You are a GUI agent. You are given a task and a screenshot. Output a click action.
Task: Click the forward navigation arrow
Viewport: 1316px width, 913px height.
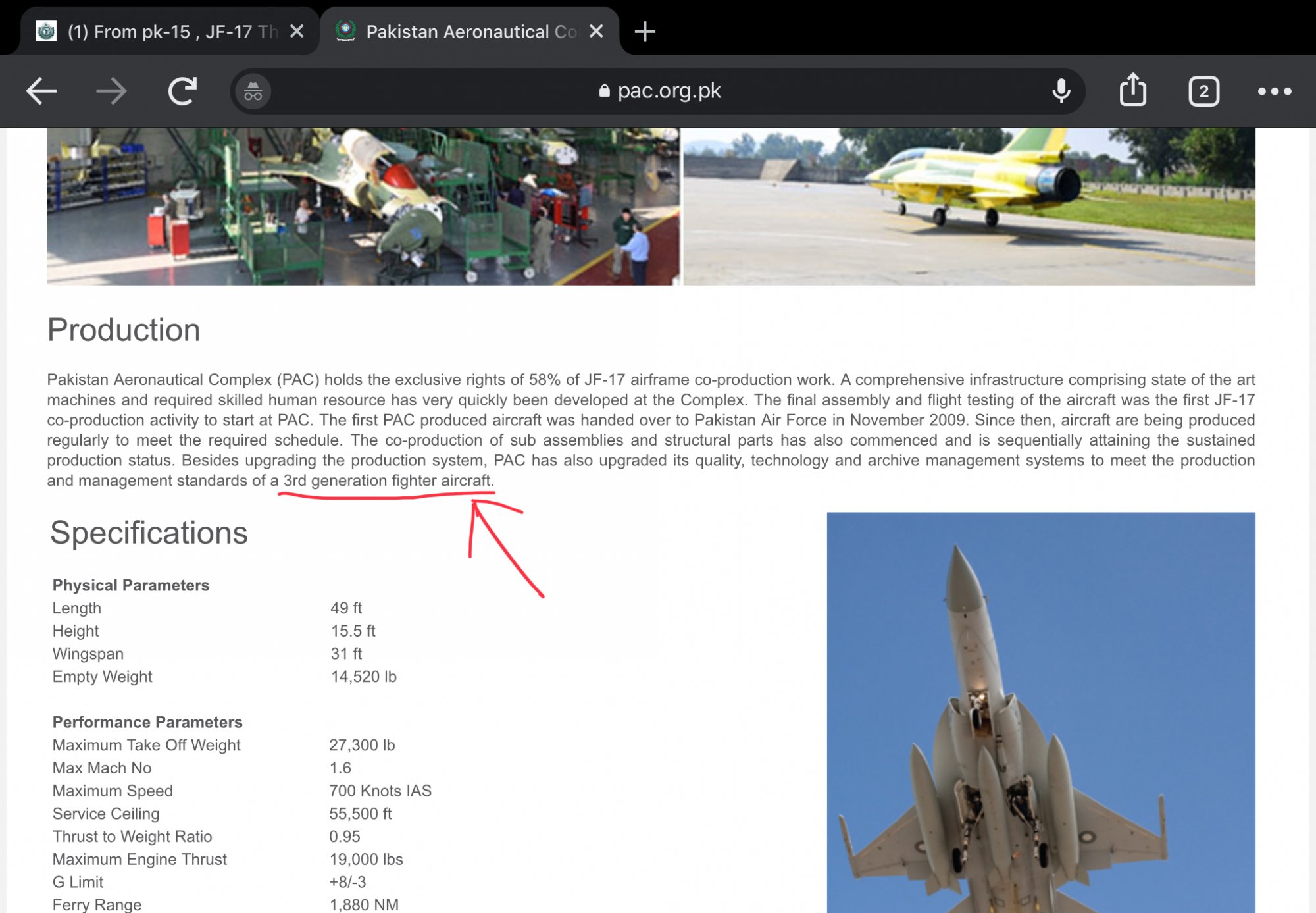coord(111,91)
